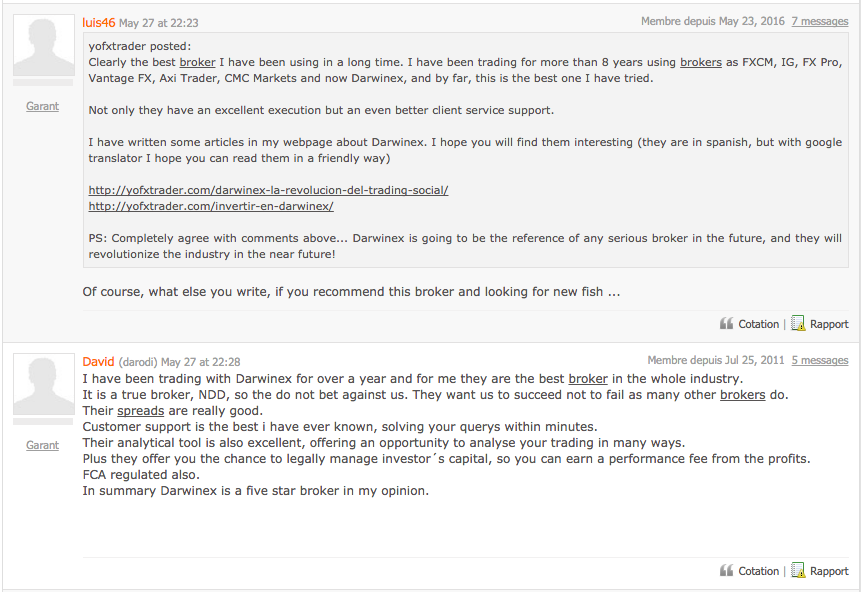861x592 pixels.
Task: Click the Rapport report icon on David's post
Action: pos(798,570)
